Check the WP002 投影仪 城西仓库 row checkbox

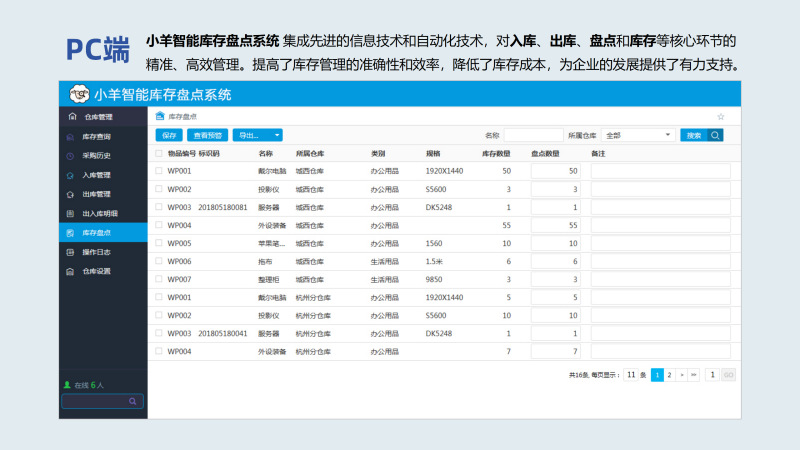pyautogui.click(x=159, y=189)
